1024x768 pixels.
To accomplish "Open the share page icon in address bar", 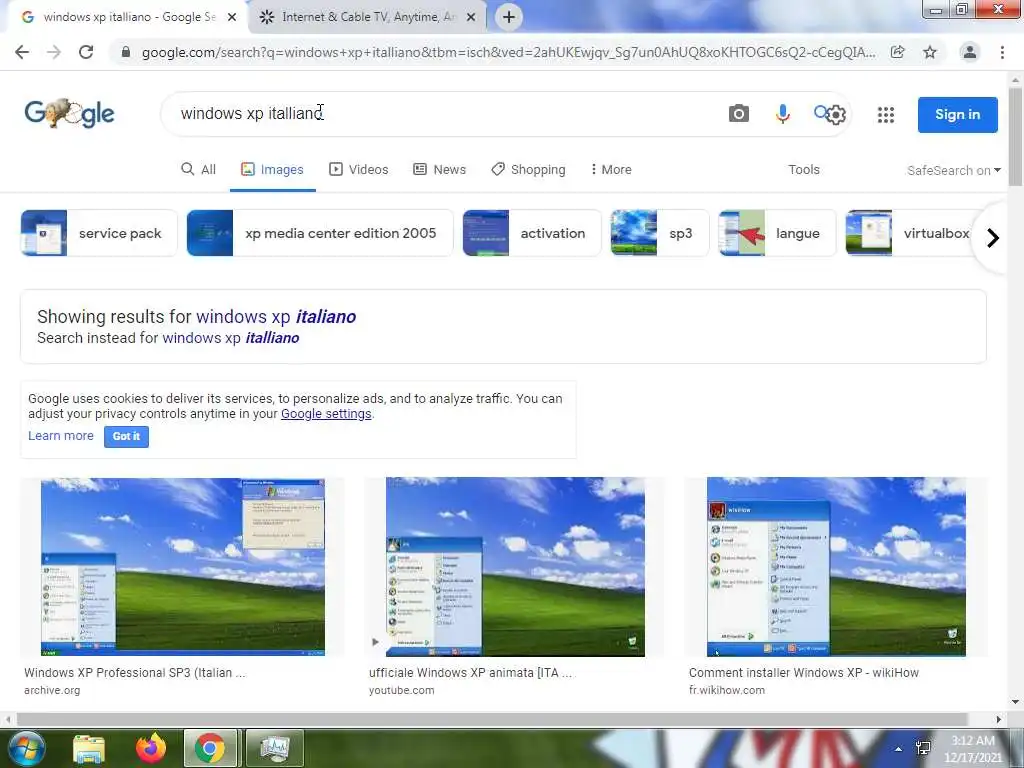I will tap(898, 52).
